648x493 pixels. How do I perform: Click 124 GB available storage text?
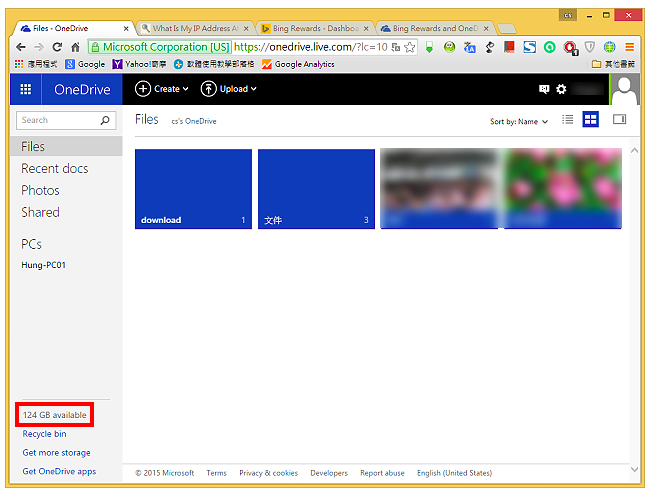point(55,415)
